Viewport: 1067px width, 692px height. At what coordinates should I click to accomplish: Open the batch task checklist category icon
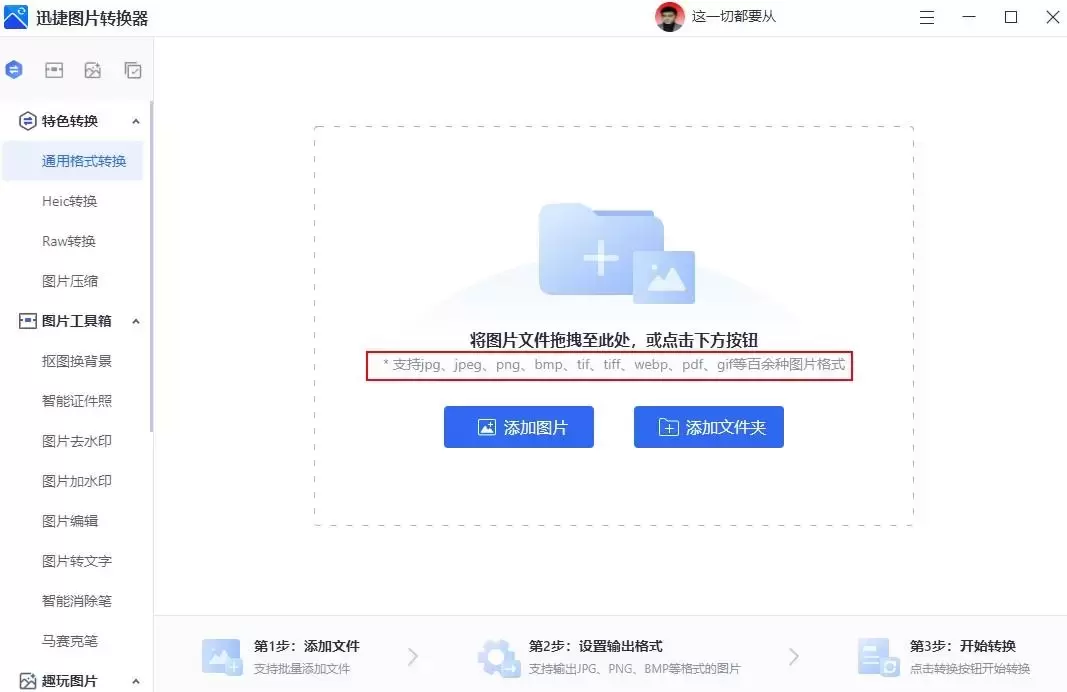(x=133, y=70)
